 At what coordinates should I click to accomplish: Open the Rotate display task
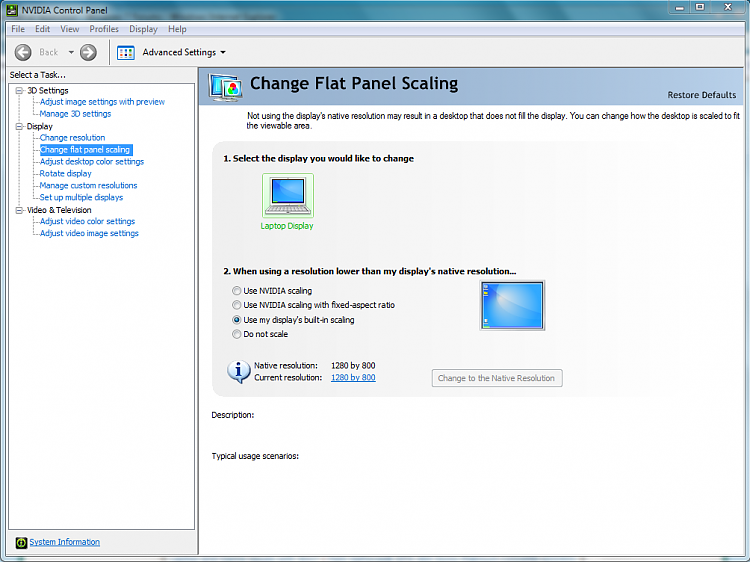(x=66, y=174)
